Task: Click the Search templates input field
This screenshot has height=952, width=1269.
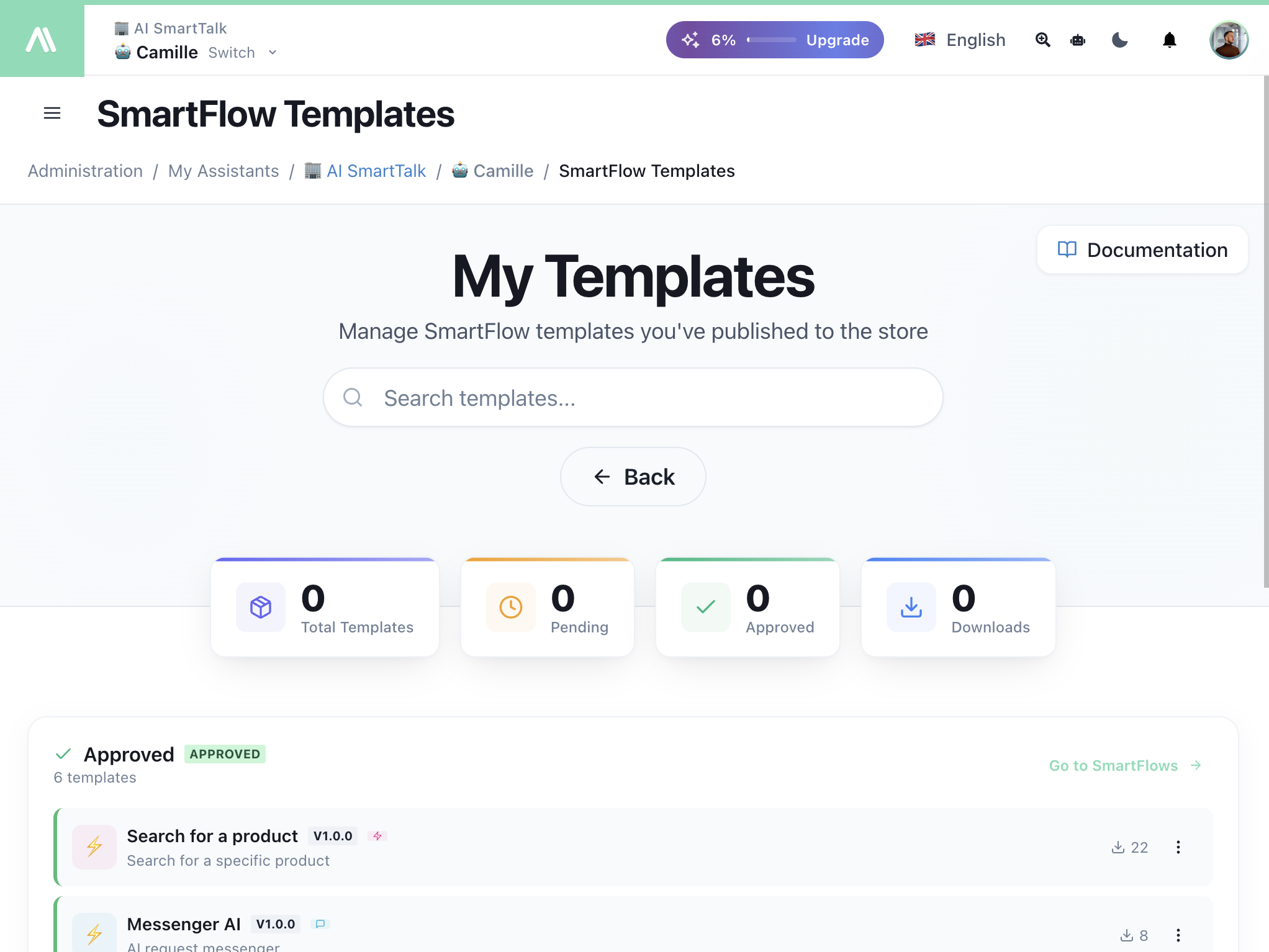Action: coord(633,398)
